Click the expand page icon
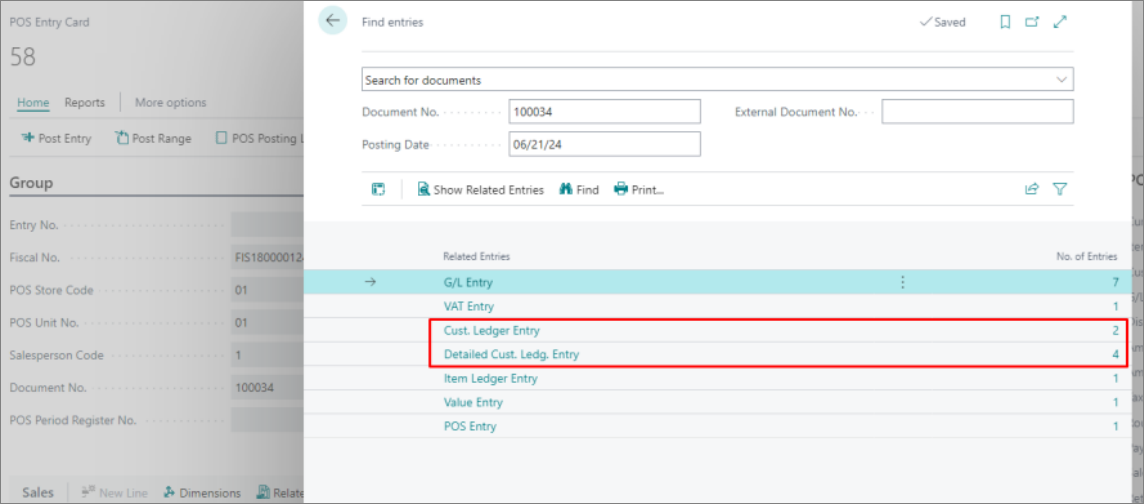Viewport: 1144px width, 504px height. (x=1060, y=22)
